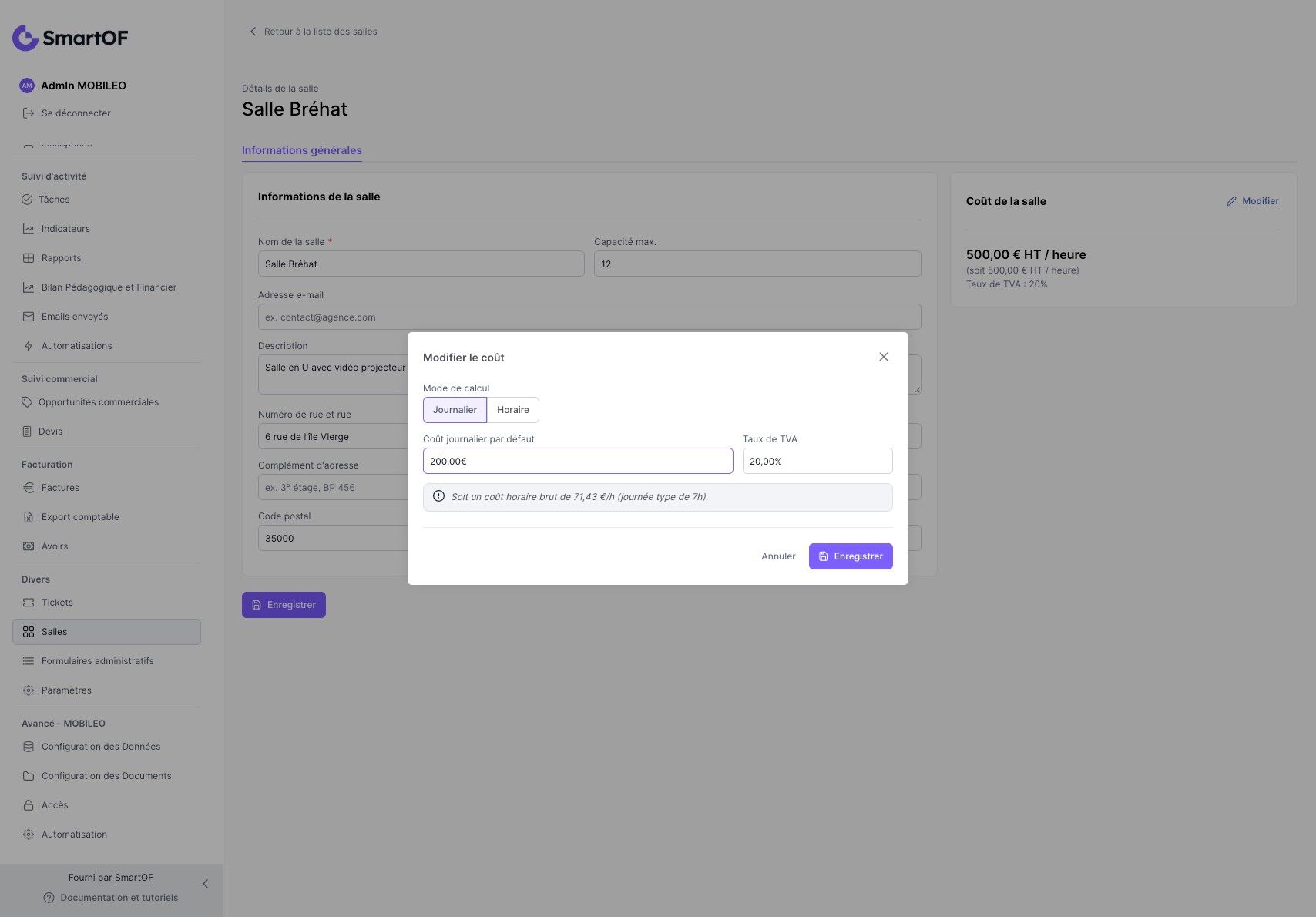Close the Modifier le coût dialog
Viewport: 1316px width, 917px height.
(884, 357)
